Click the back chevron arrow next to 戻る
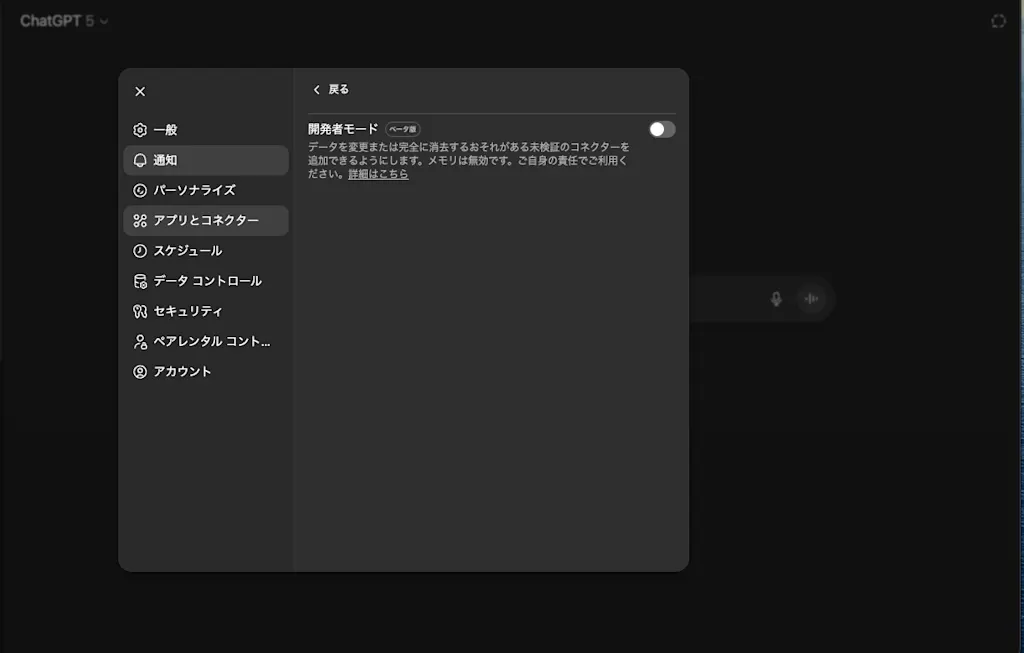 tap(317, 89)
